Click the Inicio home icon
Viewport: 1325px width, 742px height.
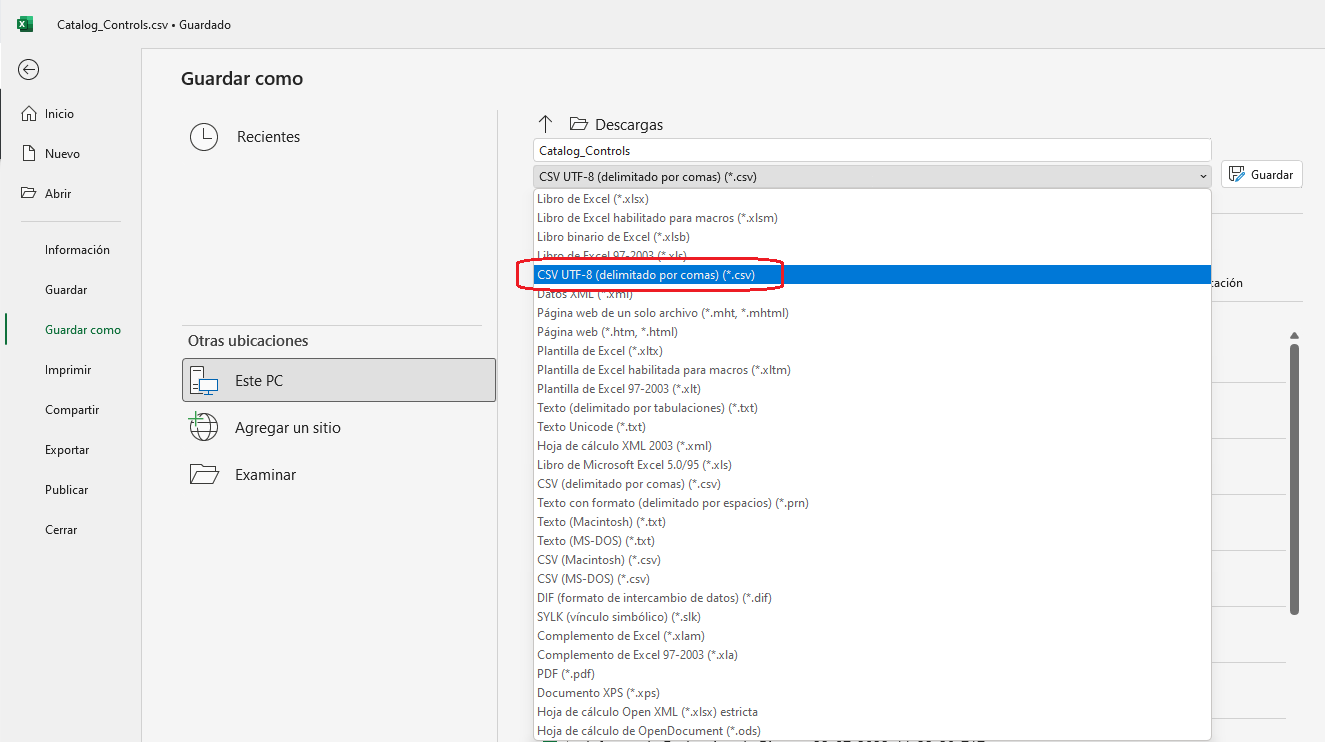click(x=29, y=114)
